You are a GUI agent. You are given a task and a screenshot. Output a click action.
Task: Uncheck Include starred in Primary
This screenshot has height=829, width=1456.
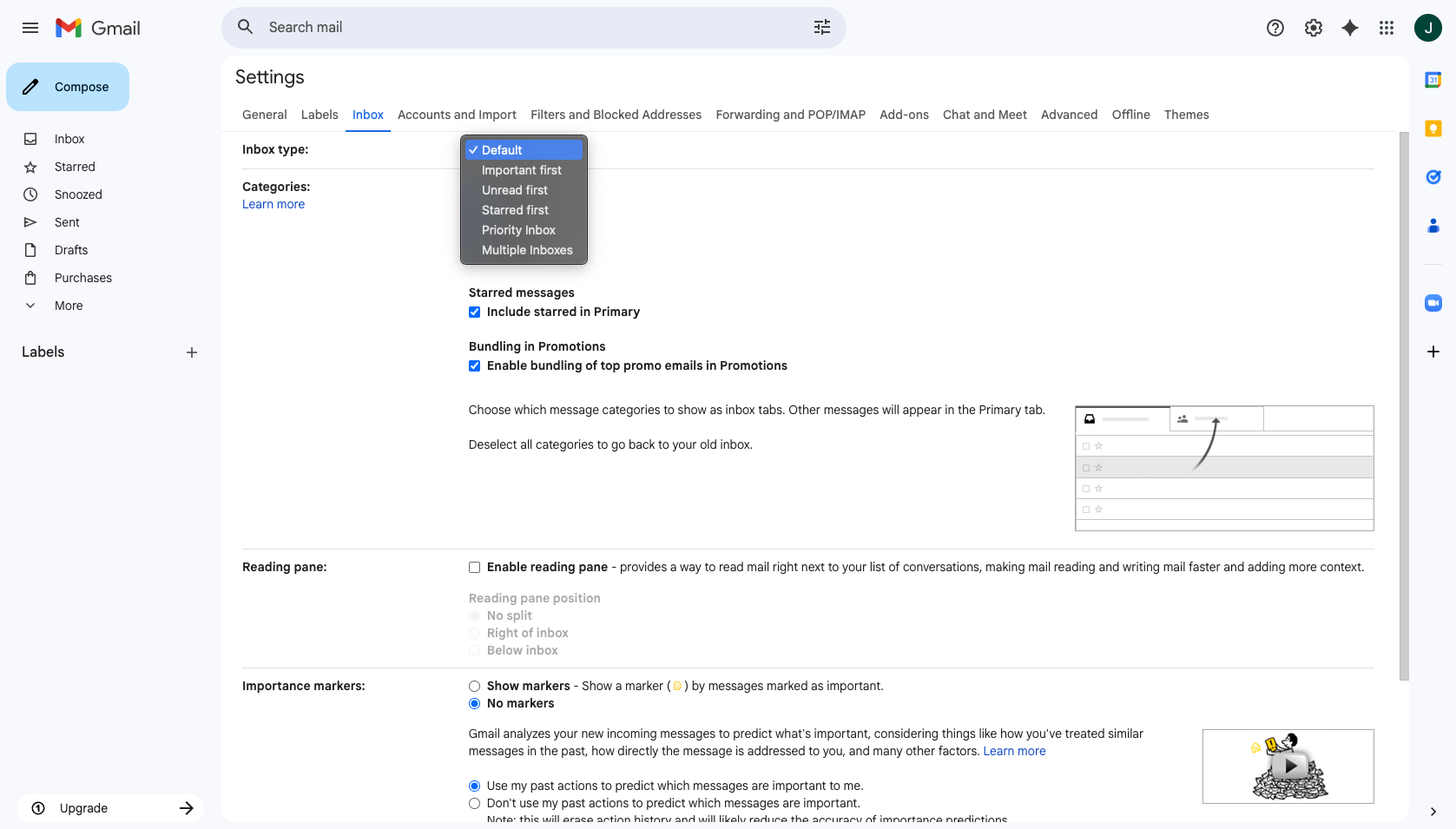475,313
